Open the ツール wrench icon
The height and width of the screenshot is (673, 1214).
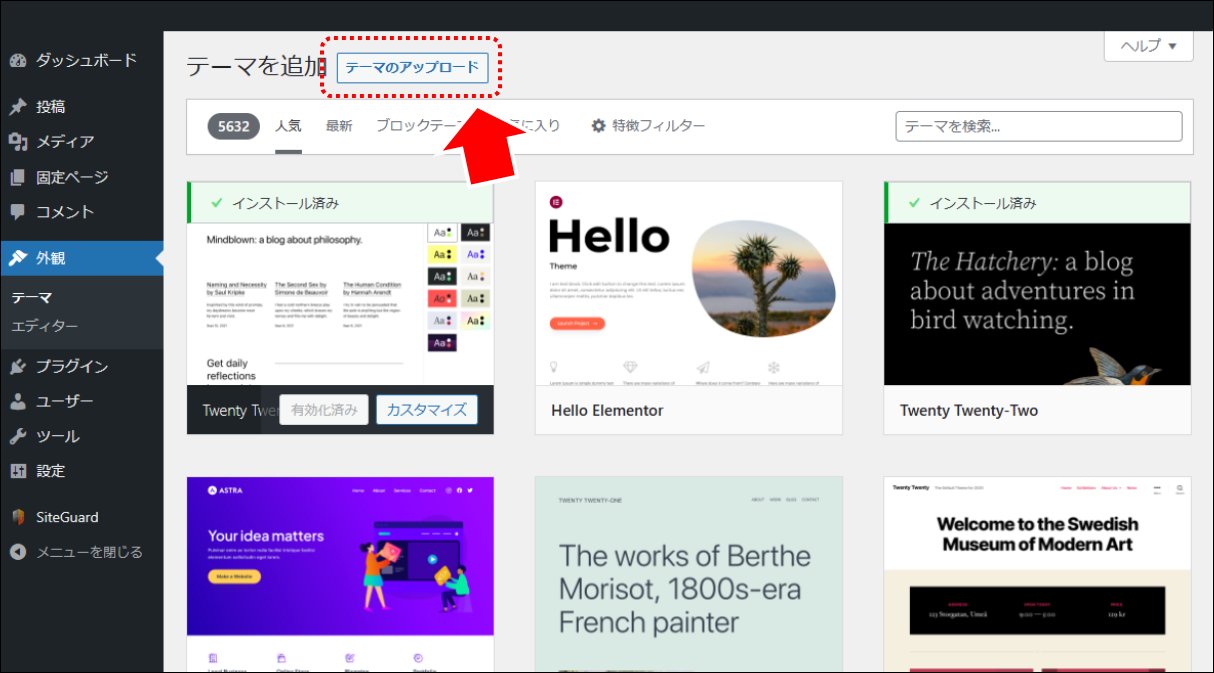pyautogui.click(x=18, y=436)
